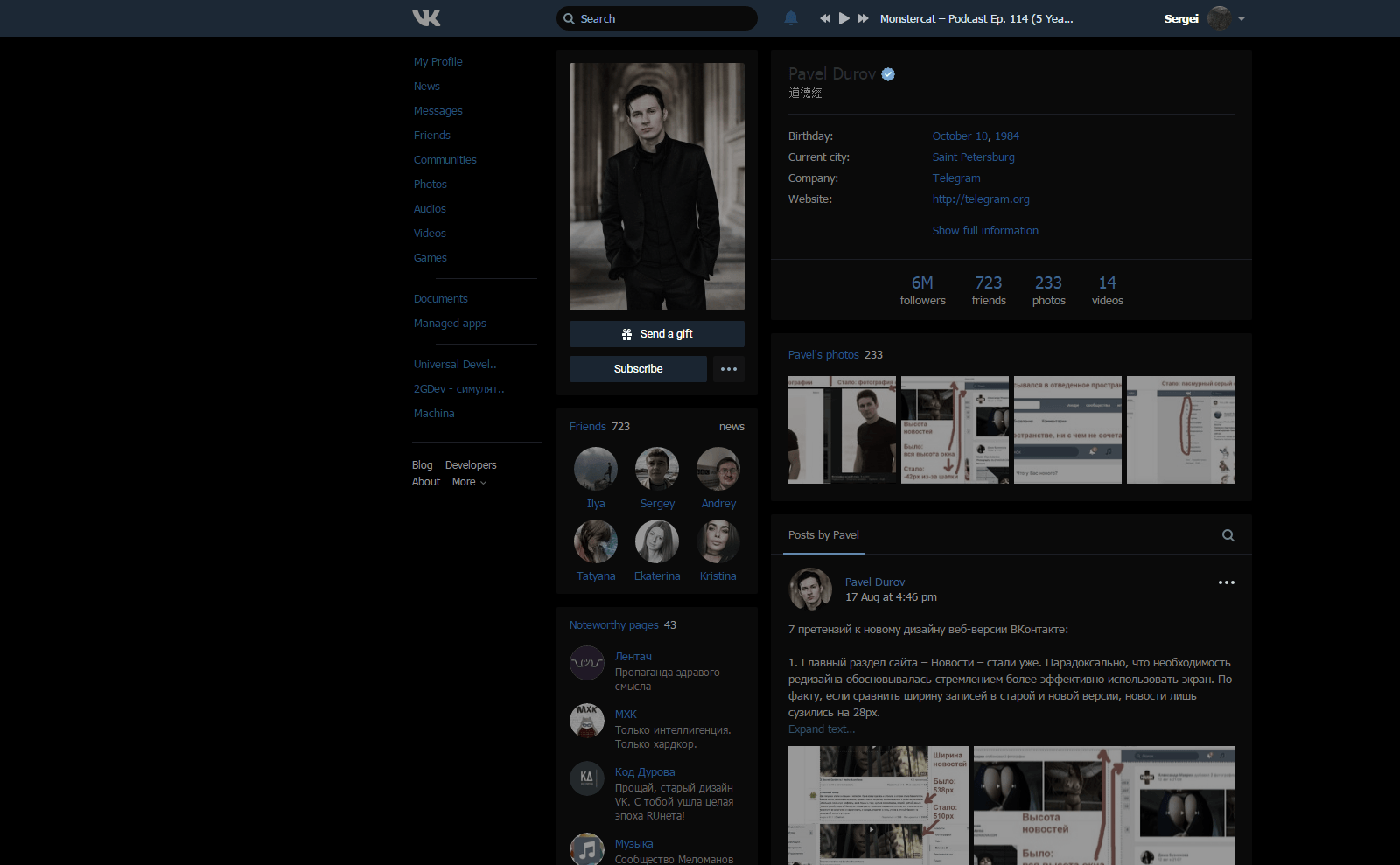The width and height of the screenshot is (1400, 865).
Task: Open the 1984 birth year link
Action: tap(1007, 136)
